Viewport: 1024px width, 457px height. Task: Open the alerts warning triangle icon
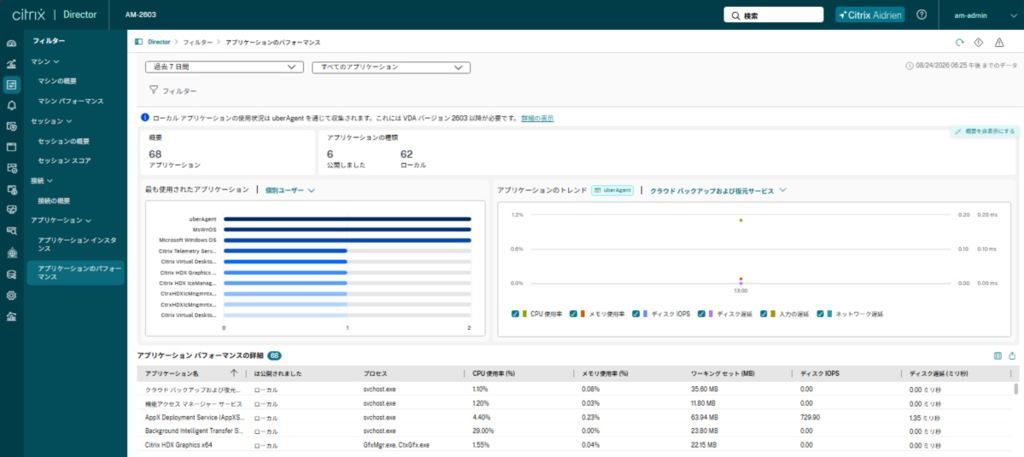click(999, 42)
